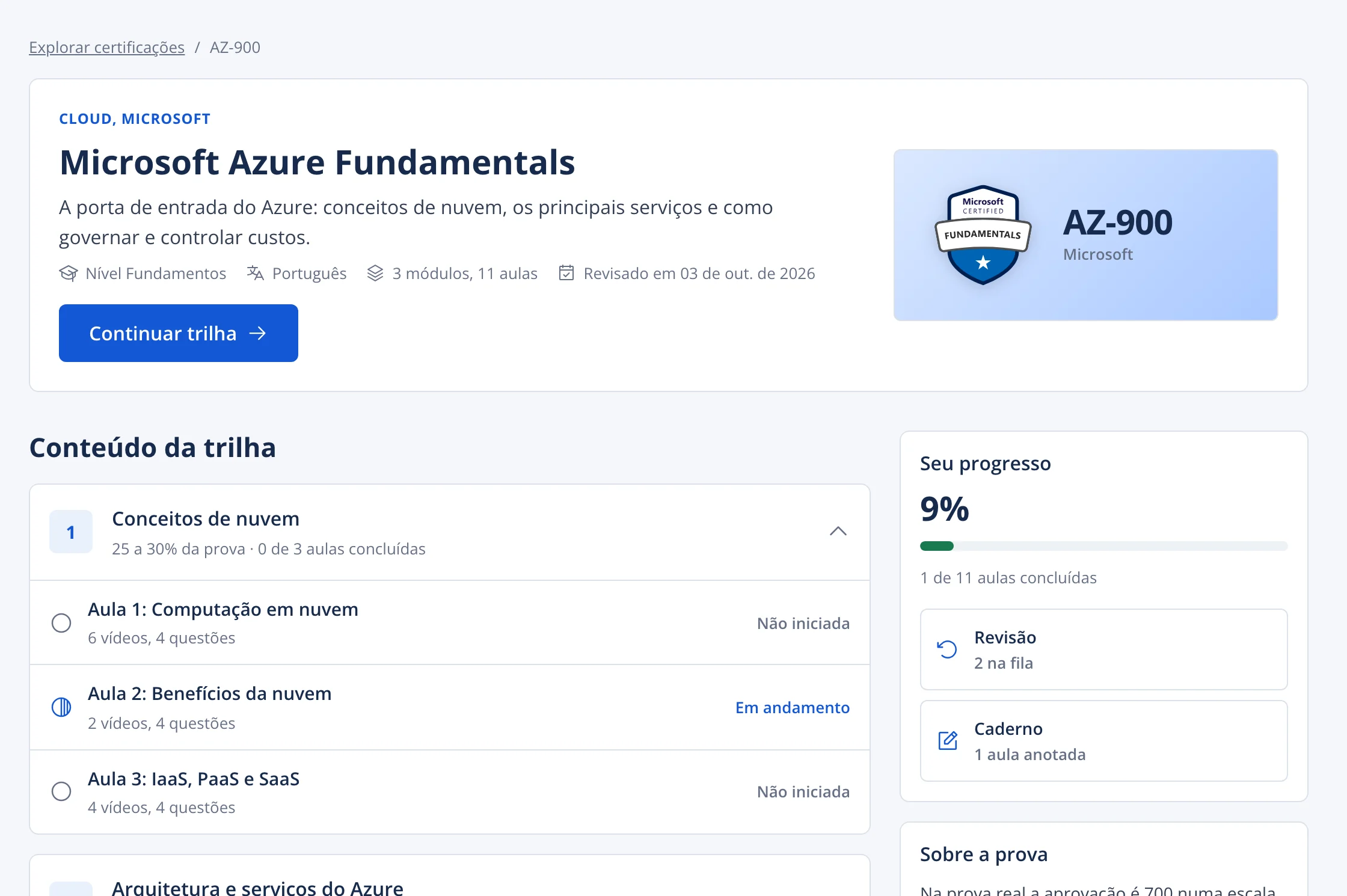Click the Microsoft Certified Fundamentals badge
This screenshot has width=1347, height=896.
tap(983, 235)
